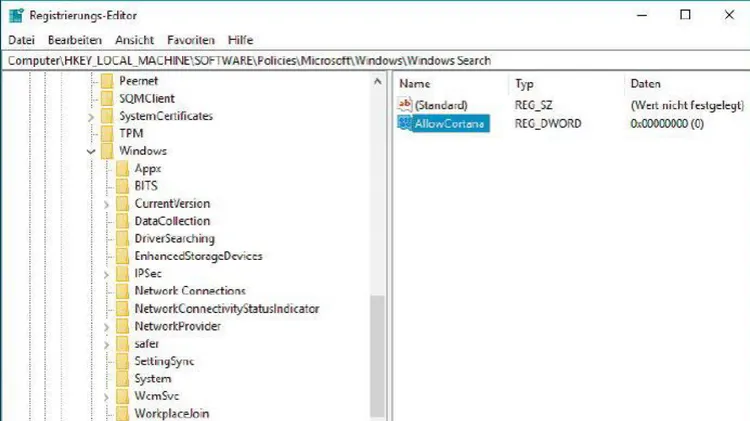Click the System folder icon
The image size is (750, 421).
(122, 378)
